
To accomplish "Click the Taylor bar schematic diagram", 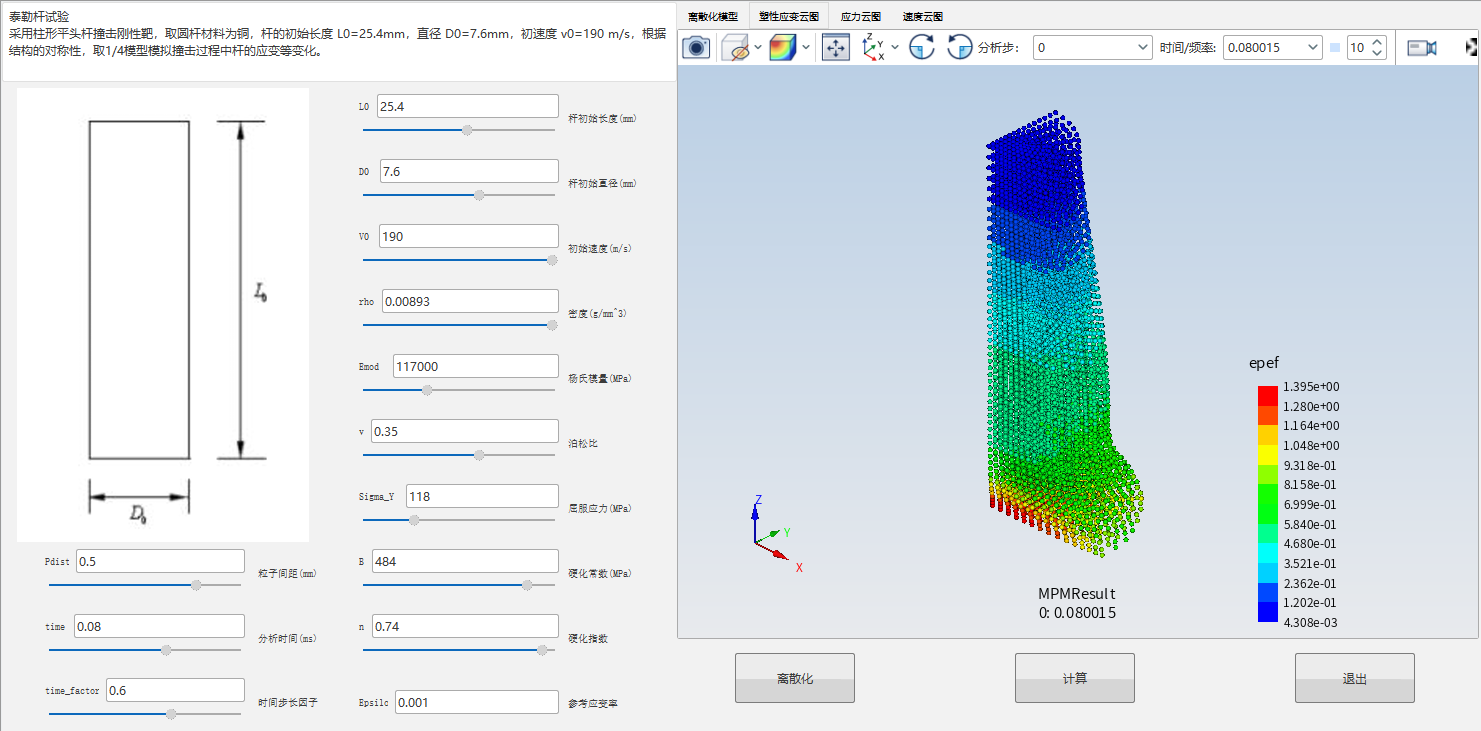I will (163, 315).
